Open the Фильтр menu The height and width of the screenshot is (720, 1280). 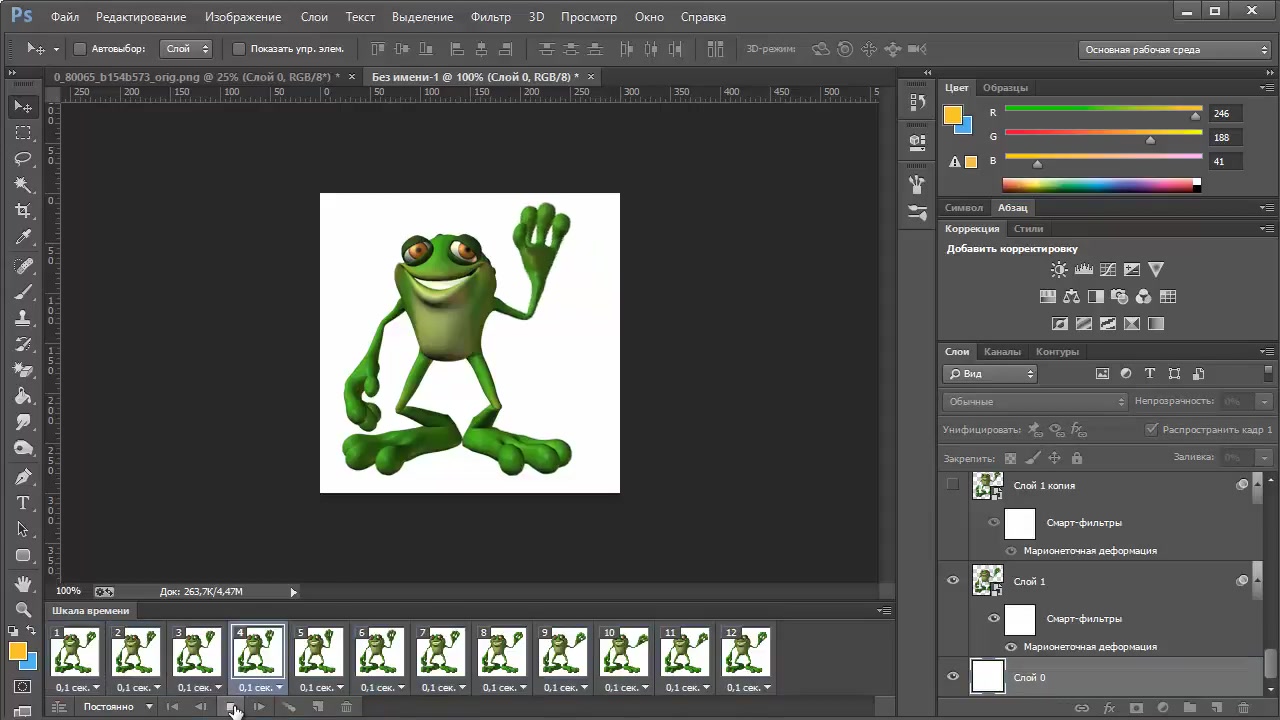click(x=490, y=17)
